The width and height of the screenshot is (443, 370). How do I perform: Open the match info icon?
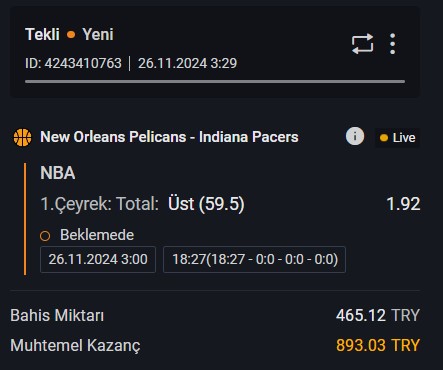355,136
